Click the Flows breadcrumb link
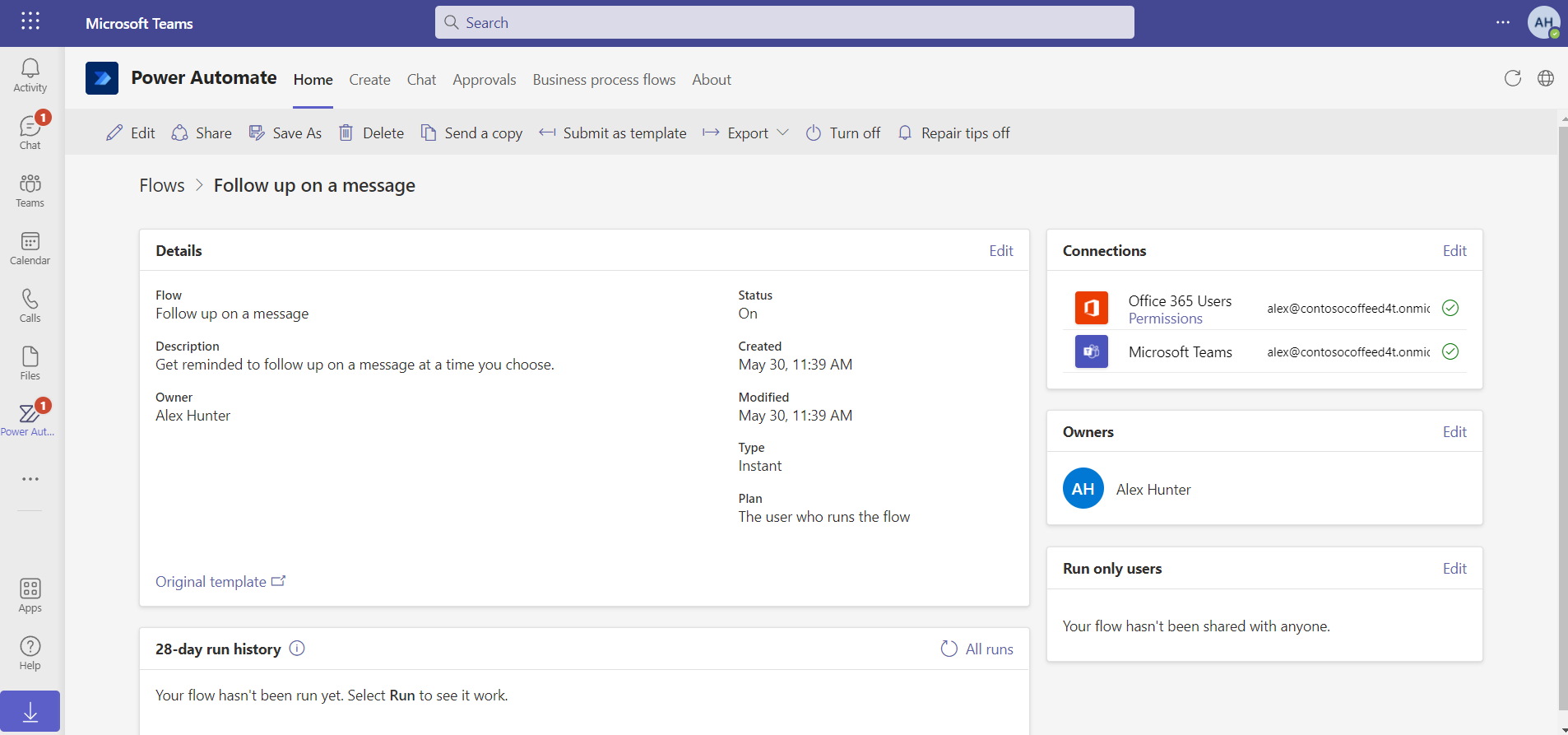 [162, 185]
